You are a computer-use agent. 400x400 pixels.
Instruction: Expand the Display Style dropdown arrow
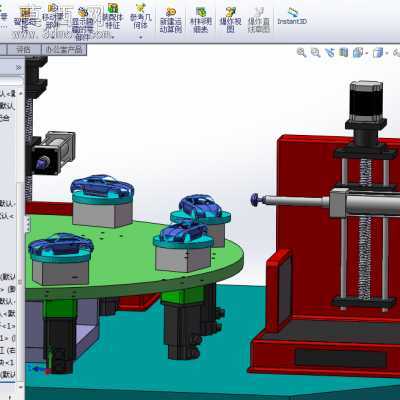click(387, 53)
